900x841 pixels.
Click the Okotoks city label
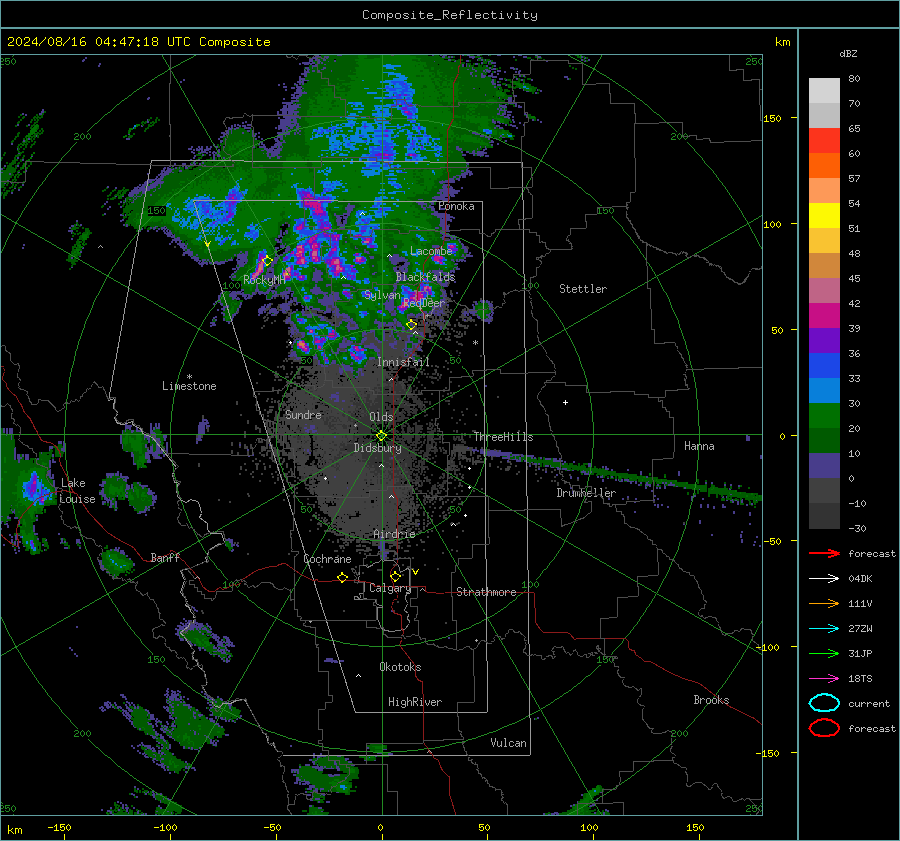click(400, 667)
